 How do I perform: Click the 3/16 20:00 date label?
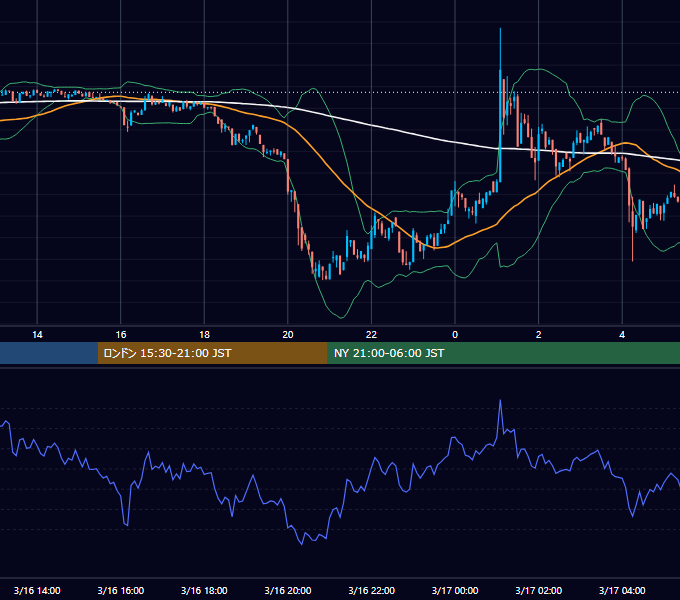pyautogui.click(x=288, y=590)
